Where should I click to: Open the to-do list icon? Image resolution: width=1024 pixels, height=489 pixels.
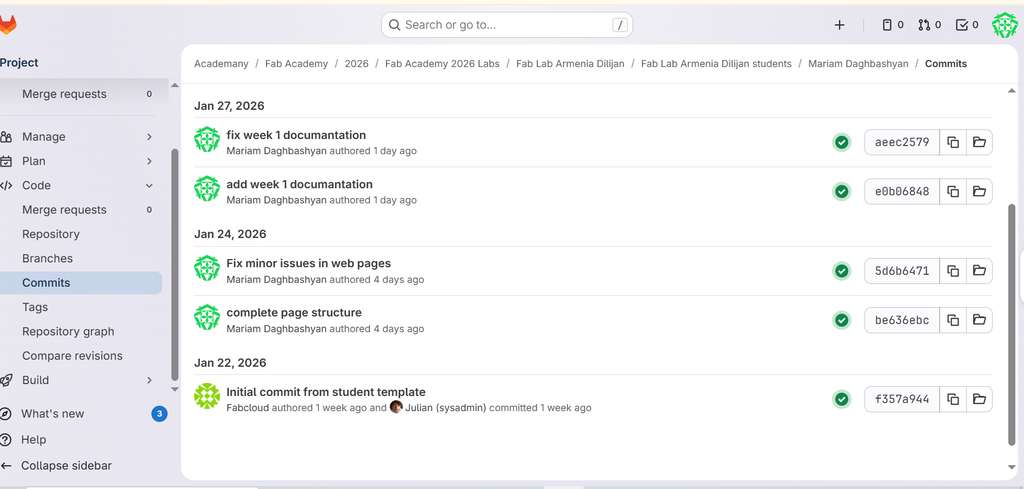(x=967, y=25)
